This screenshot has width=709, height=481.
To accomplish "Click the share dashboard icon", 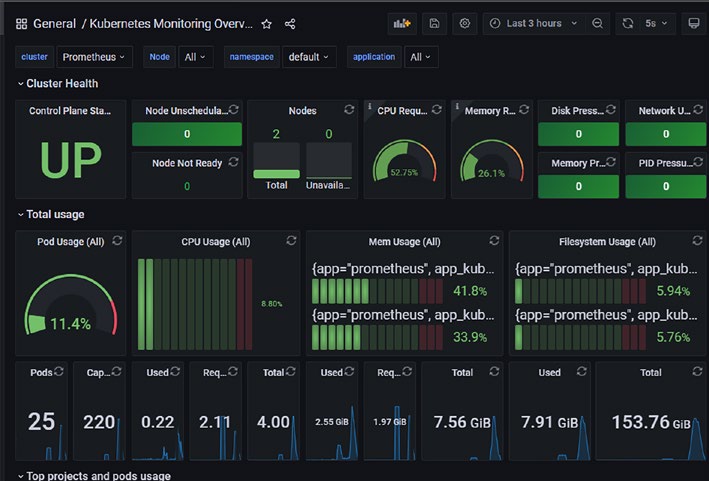I will point(290,24).
